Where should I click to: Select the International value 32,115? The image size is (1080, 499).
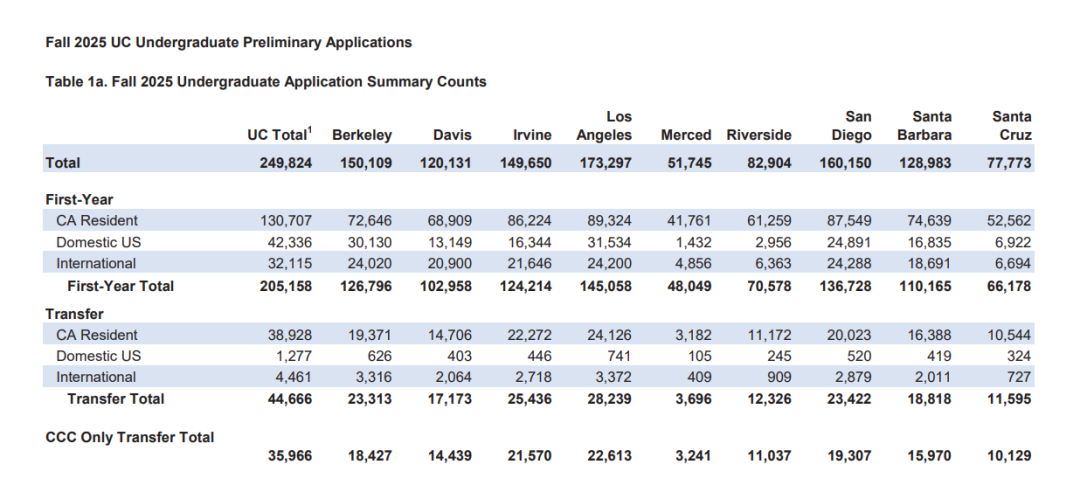tap(287, 264)
